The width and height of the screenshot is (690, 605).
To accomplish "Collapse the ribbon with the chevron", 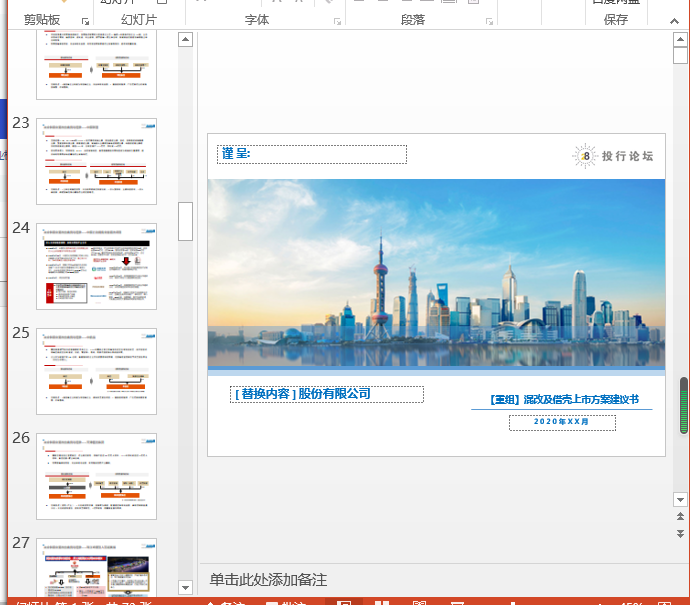I will tap(674, 21).
